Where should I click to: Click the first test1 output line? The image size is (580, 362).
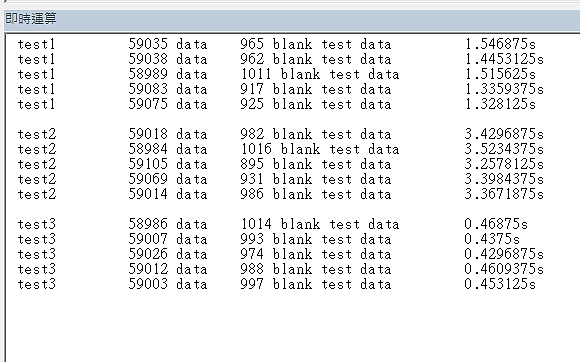277,44
